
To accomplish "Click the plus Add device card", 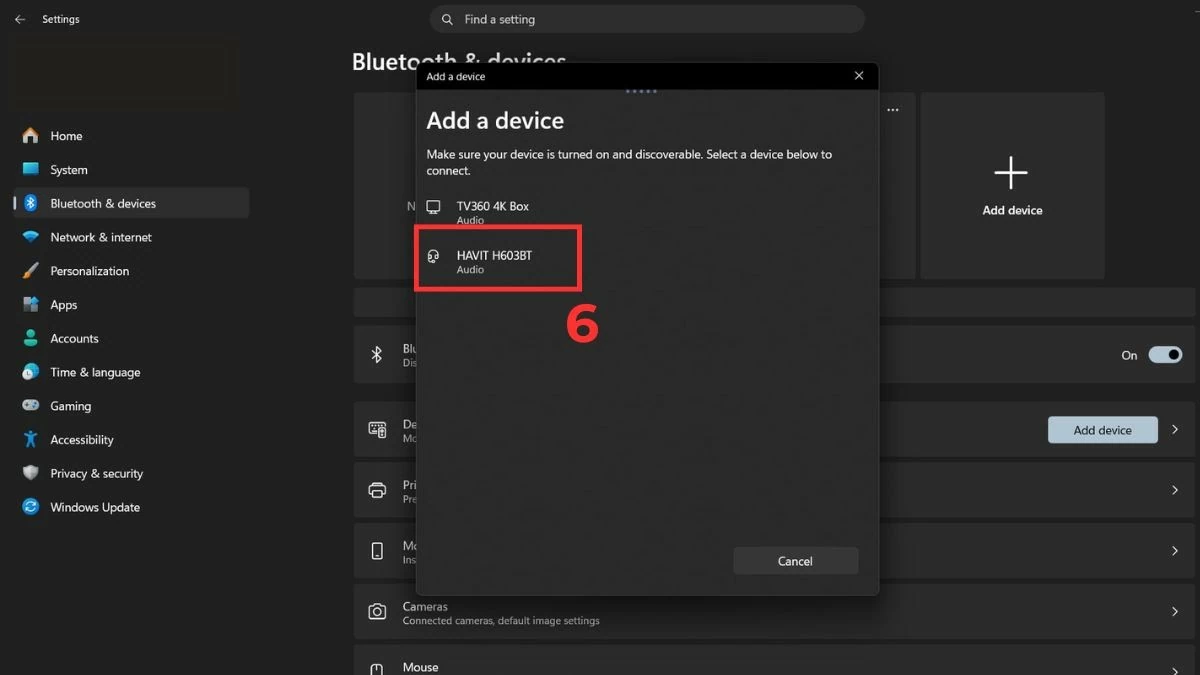I will click(1012, 185).
